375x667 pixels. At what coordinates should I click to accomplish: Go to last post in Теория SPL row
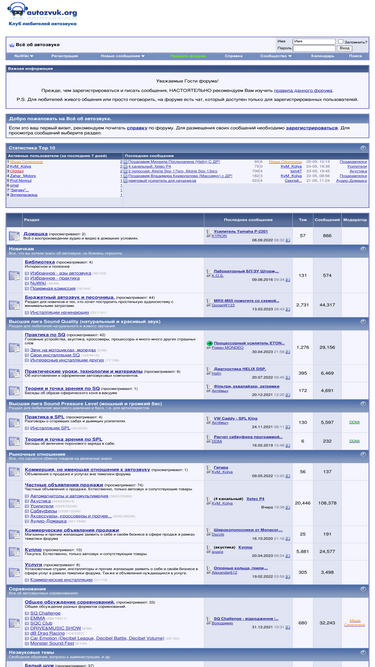288,445
